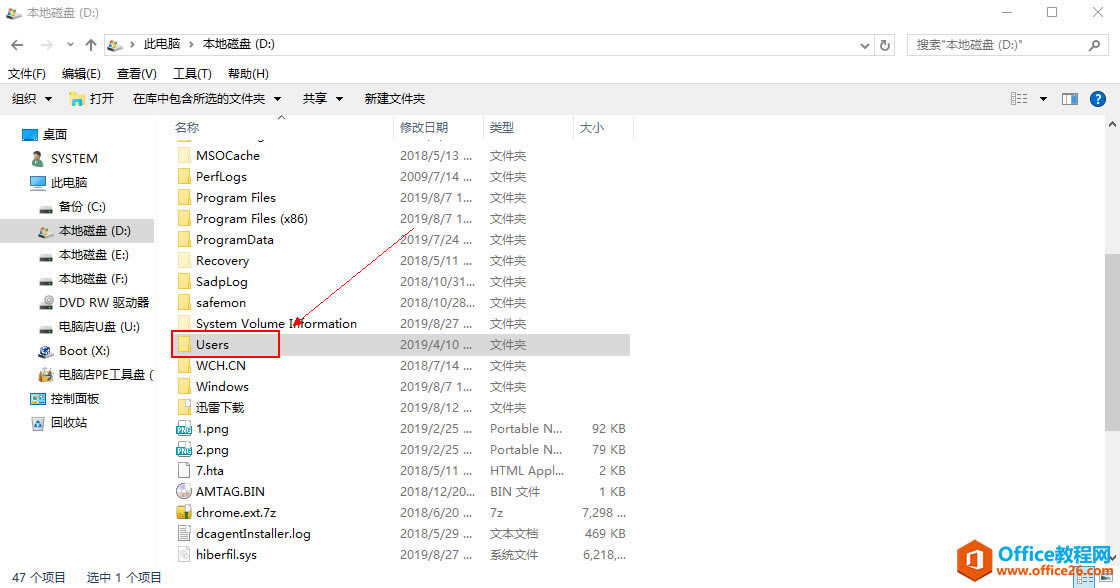This screenshot has width=1120, height=588.
Task: Open the 查看(V) menu
Action: point(136,74)
